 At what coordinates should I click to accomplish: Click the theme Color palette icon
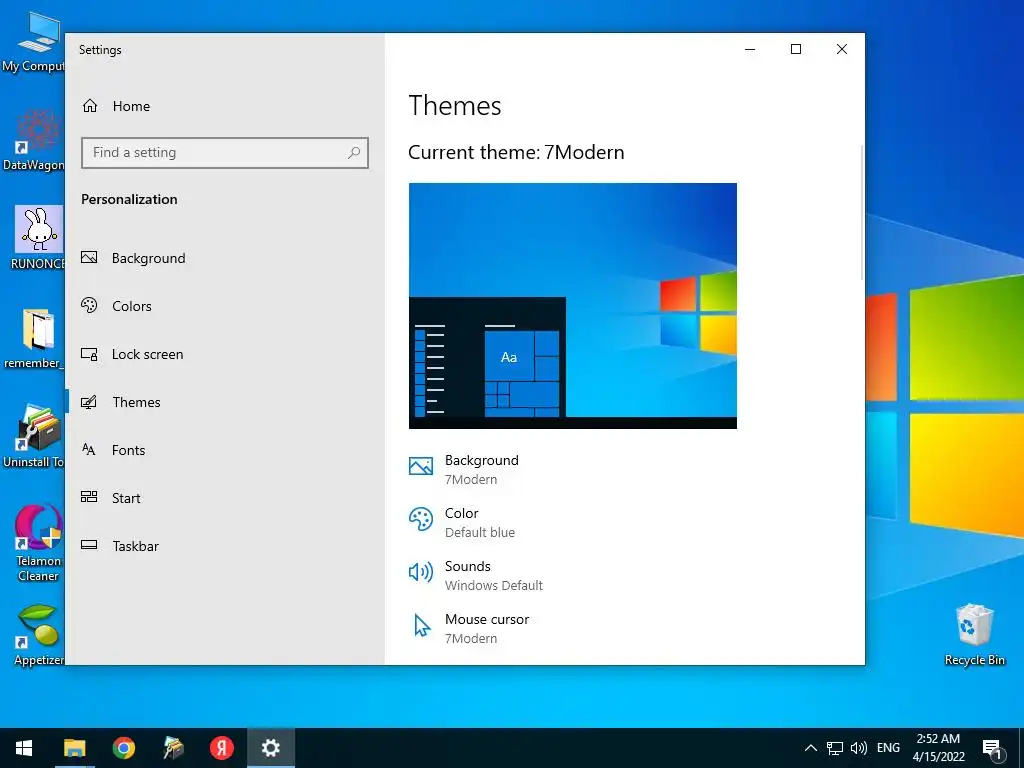click(x=421, y=520)
